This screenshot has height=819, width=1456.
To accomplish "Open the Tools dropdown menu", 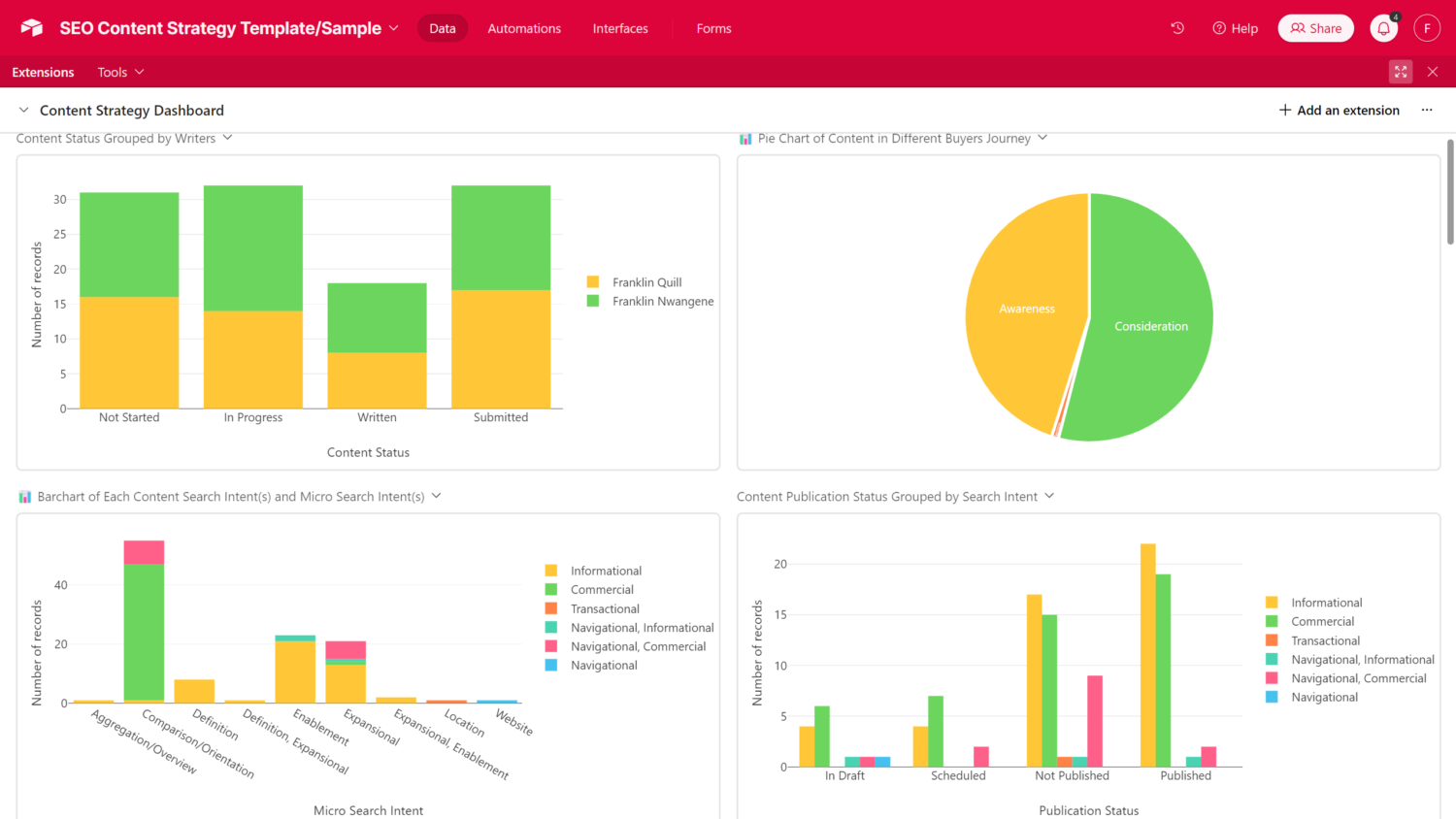I will coord(120,72).
